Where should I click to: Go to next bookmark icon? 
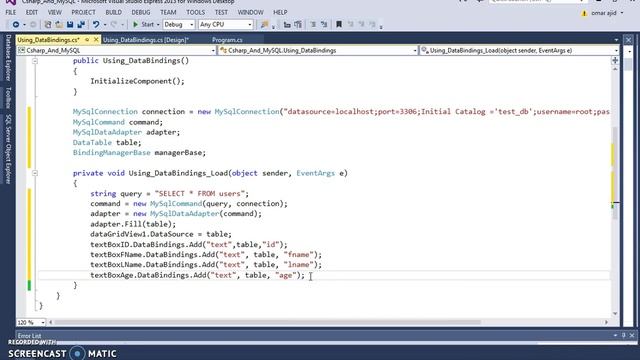click(x=361, y=24)
